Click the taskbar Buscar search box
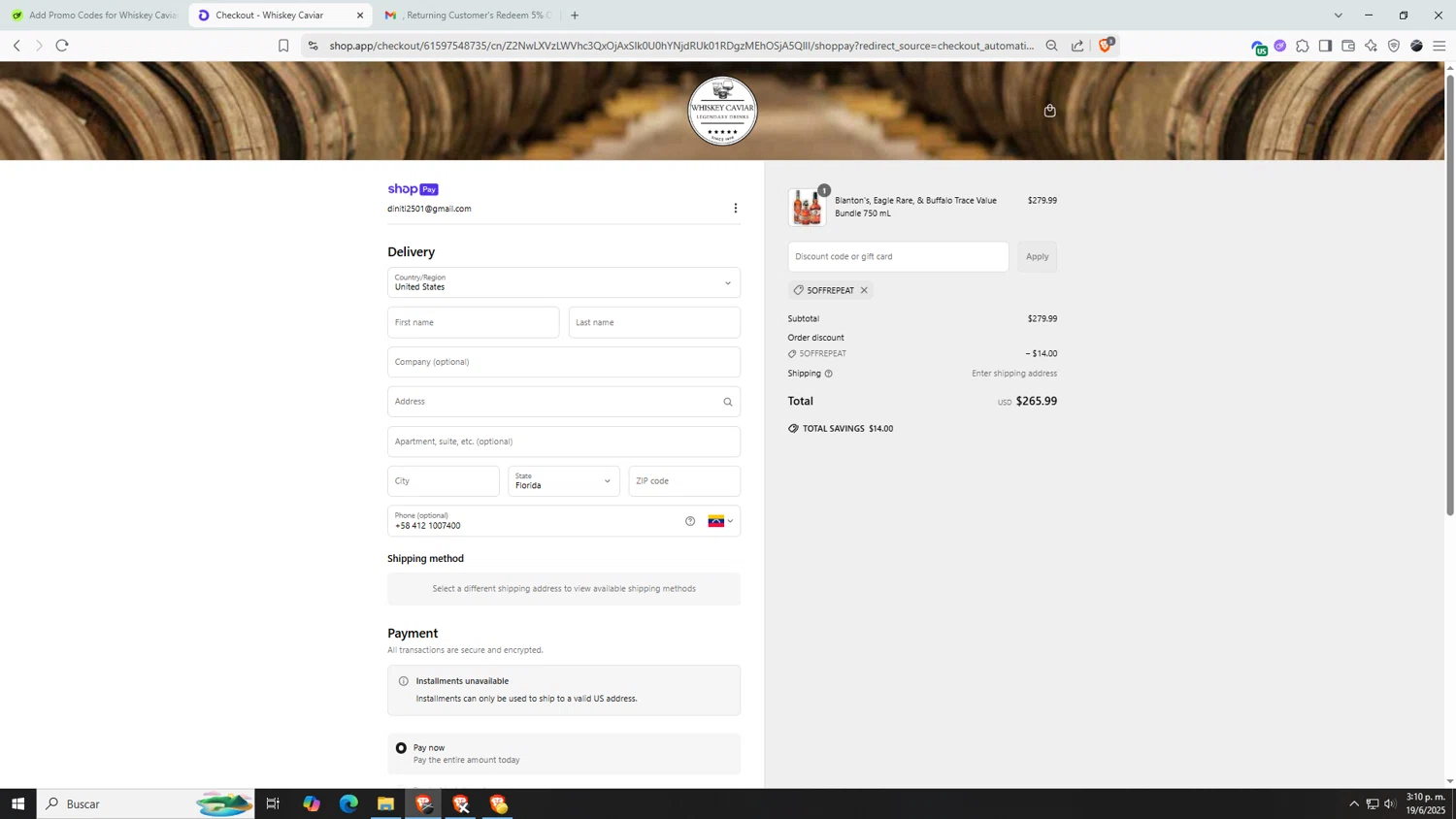This screenshot has width=1456, height=819. pyautogui.click(x=146, y=803)
